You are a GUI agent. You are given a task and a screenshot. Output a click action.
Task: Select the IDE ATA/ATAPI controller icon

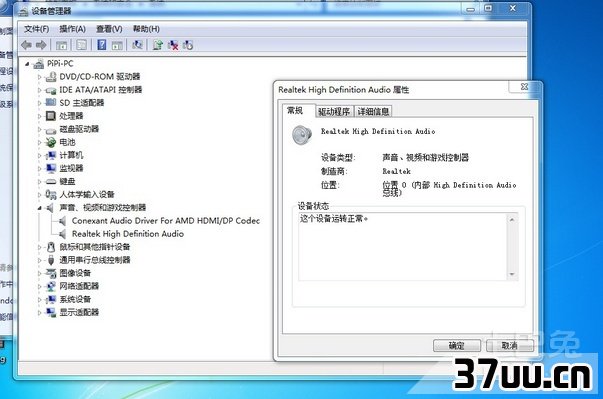(51, 90)
